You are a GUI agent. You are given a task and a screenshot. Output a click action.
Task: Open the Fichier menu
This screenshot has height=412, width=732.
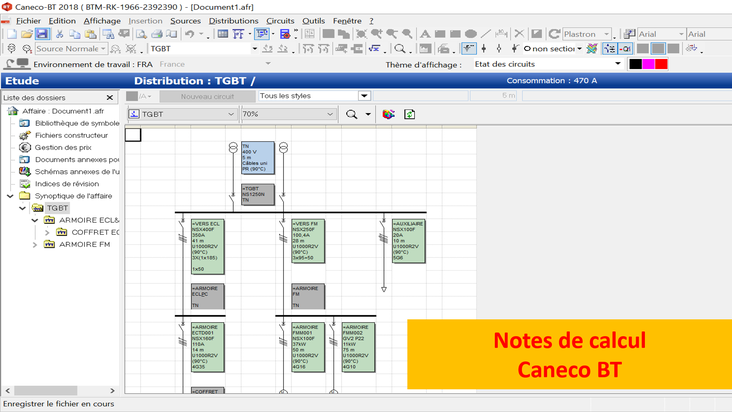28,21
